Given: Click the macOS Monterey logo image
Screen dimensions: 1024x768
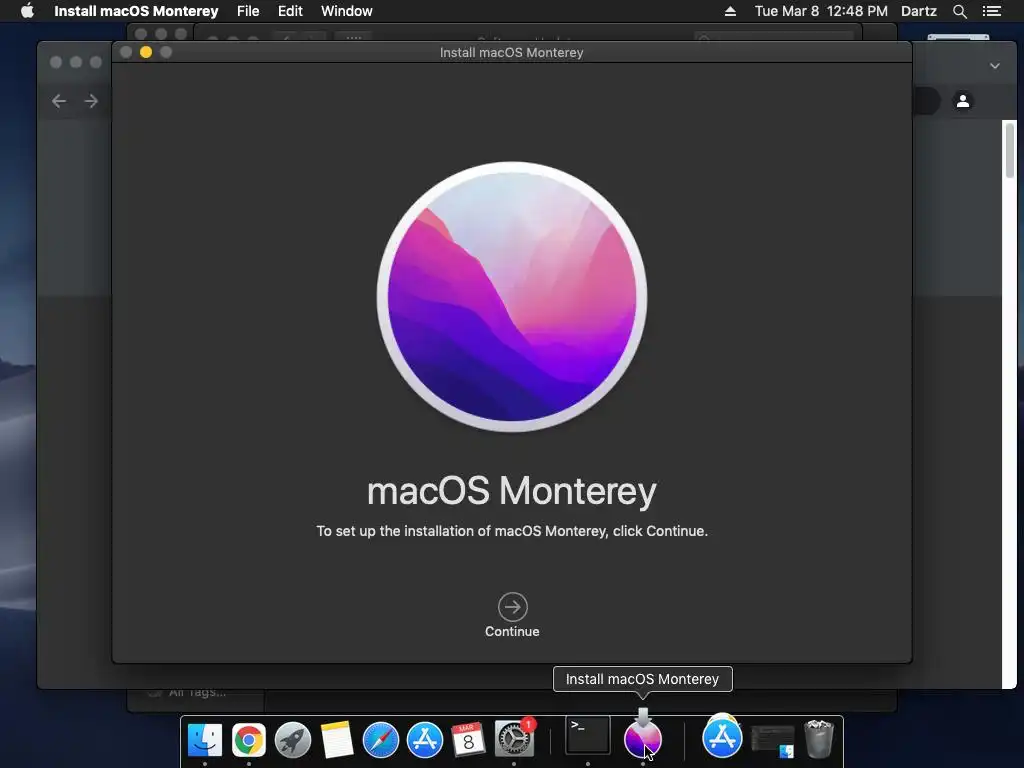Looking at the screenshot, I should (512, 297).
